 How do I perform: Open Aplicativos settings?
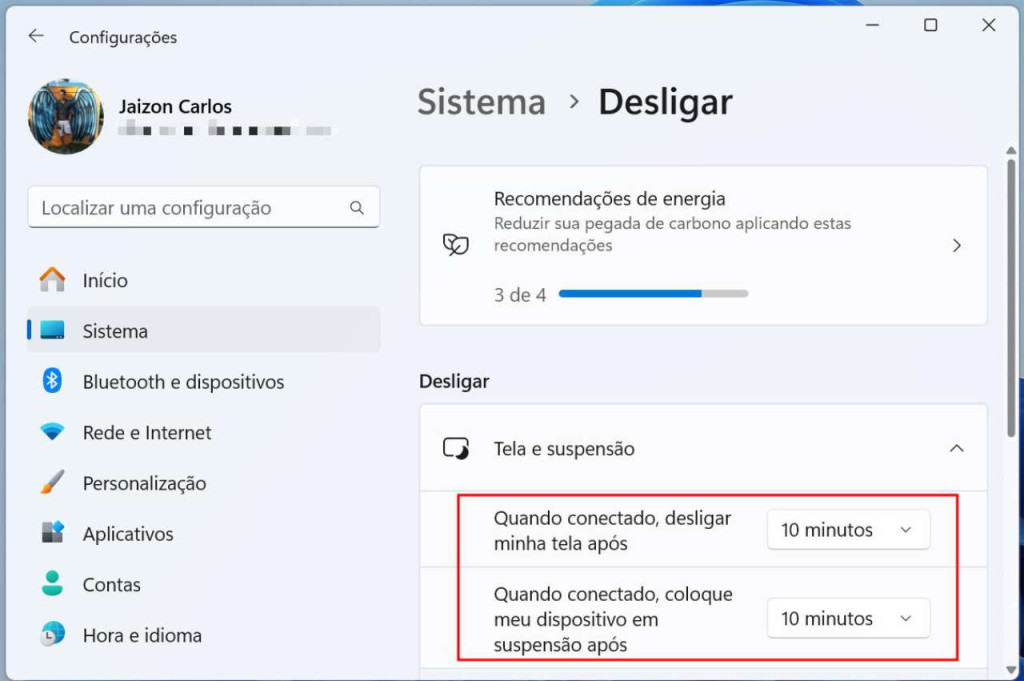52,533
